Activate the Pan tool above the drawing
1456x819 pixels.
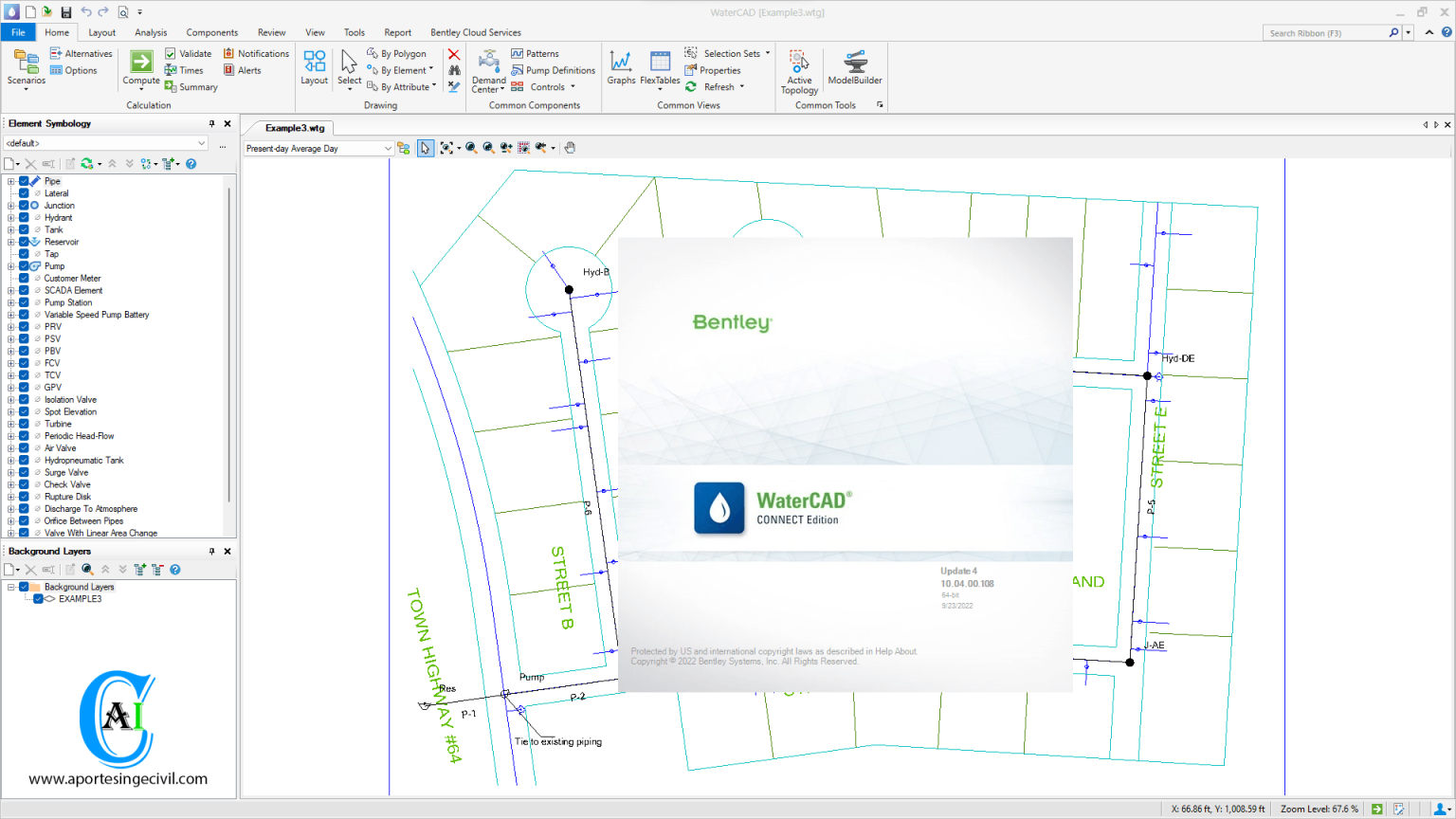pyautogui.click(x=570, y=148)
